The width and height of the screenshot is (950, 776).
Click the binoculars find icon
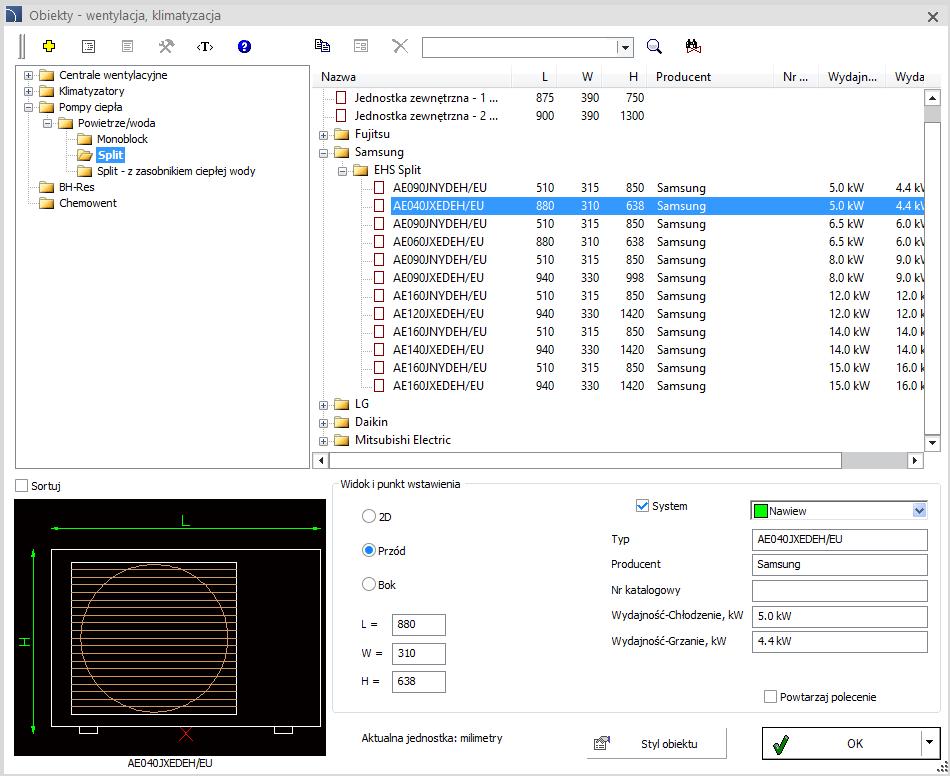[x=693, y=46]
